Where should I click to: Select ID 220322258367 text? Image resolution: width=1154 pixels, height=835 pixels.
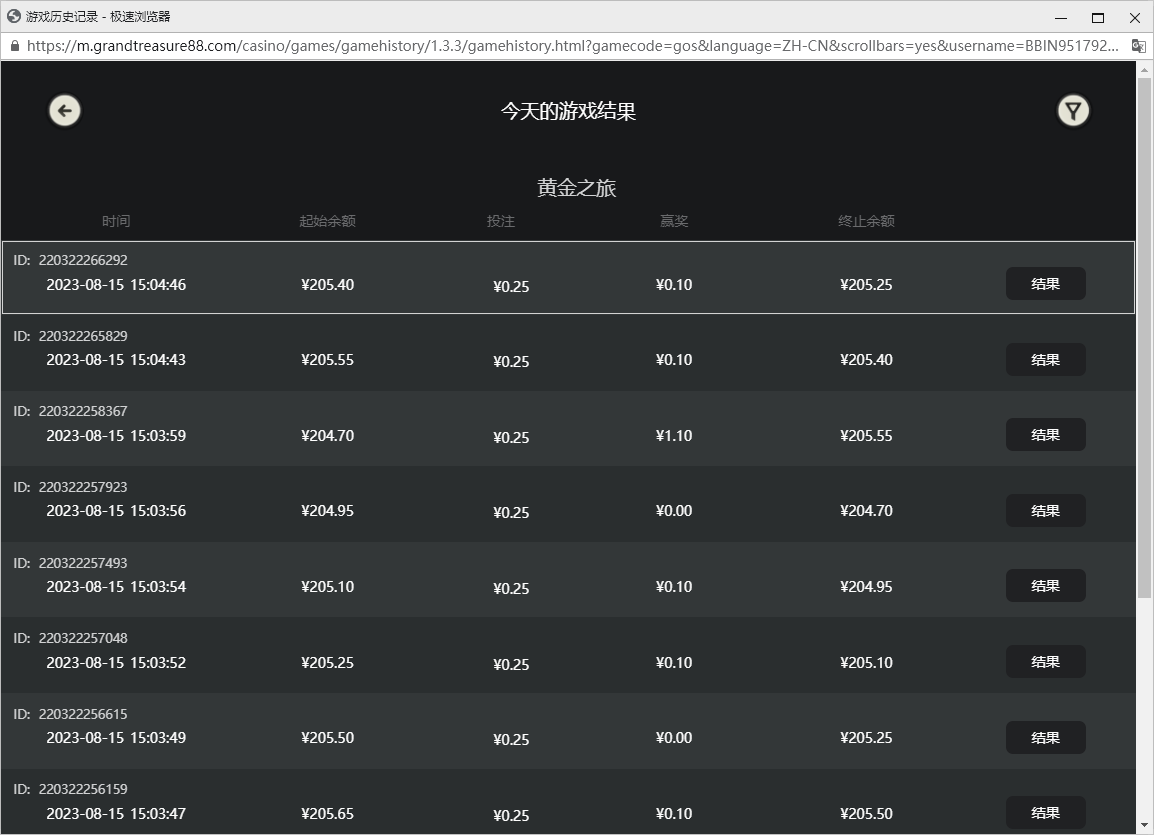[70, 411]
